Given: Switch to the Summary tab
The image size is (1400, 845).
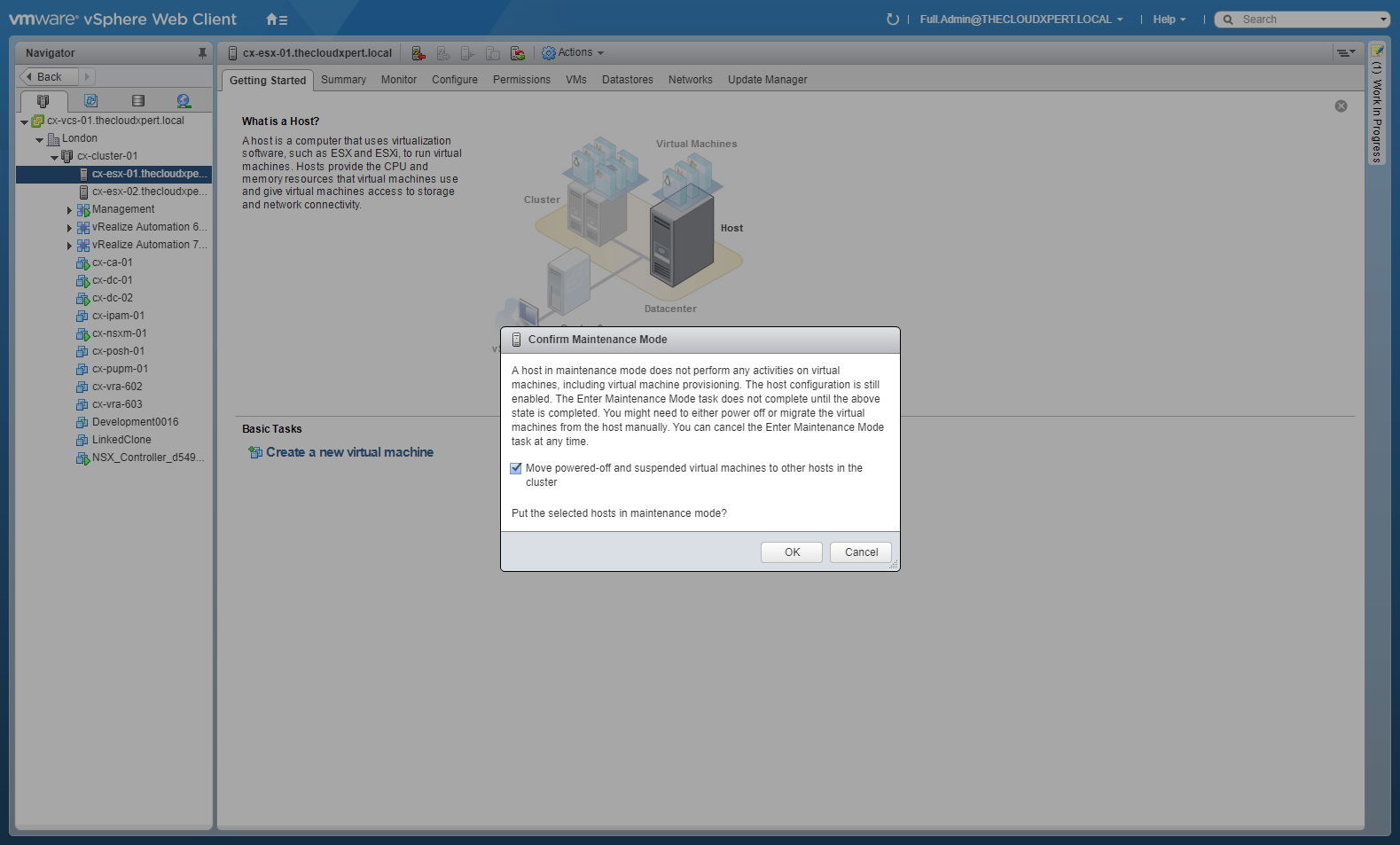Looking at the screenshot, I should (343, 80).
